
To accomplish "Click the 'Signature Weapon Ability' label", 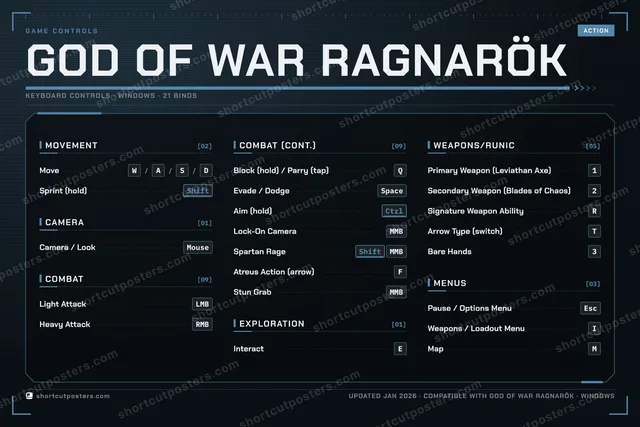I will tap(476, 211).
